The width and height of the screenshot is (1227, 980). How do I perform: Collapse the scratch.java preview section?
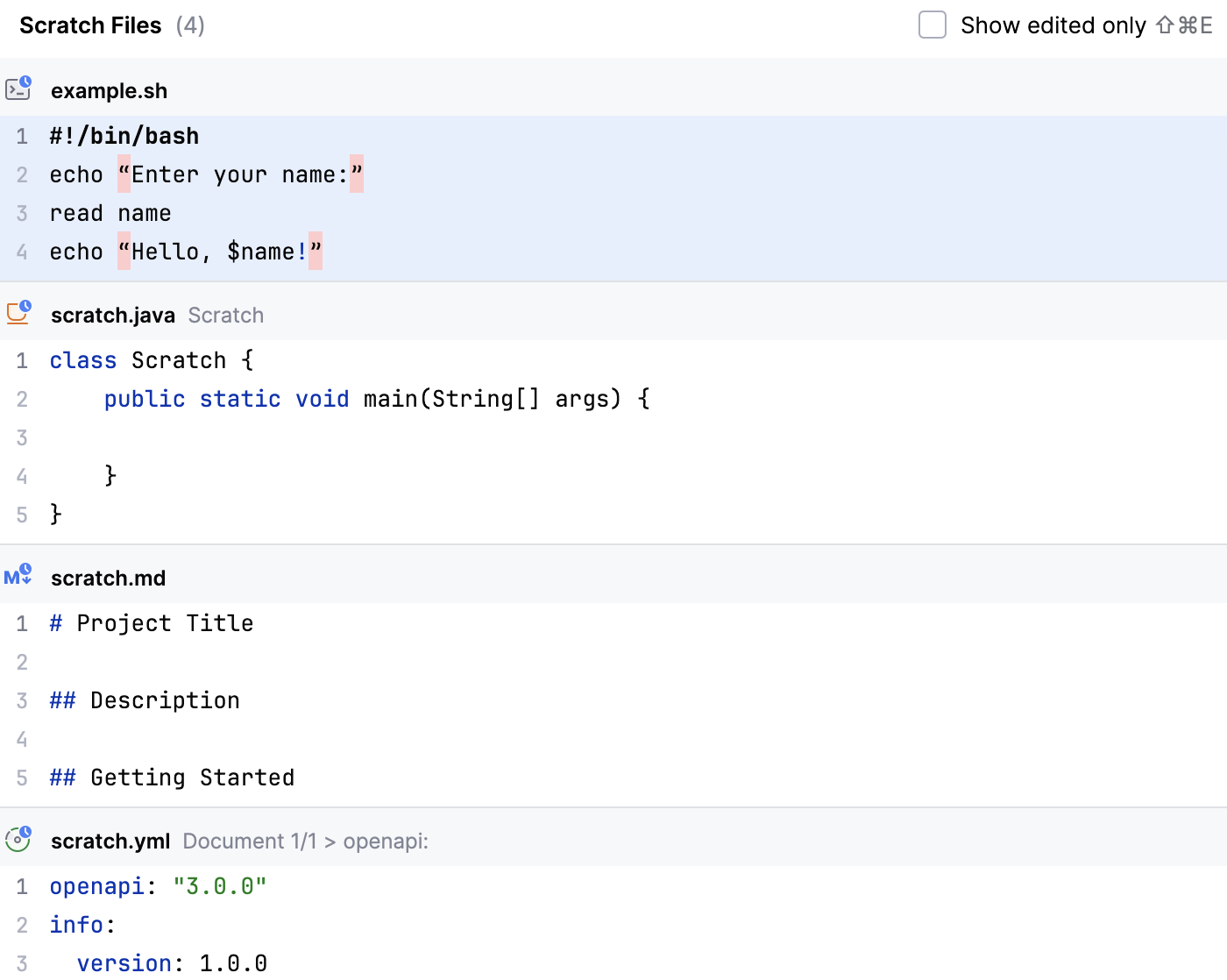pos(112,315)
